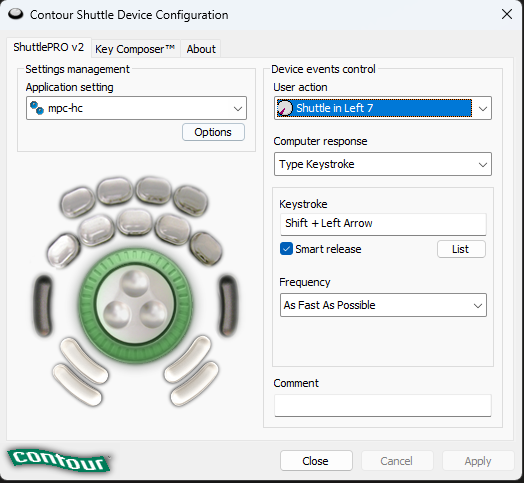This screenshot has width=524, height=483.
Task: Click the first top-row device button, far left
Action: tap(78, 202)
